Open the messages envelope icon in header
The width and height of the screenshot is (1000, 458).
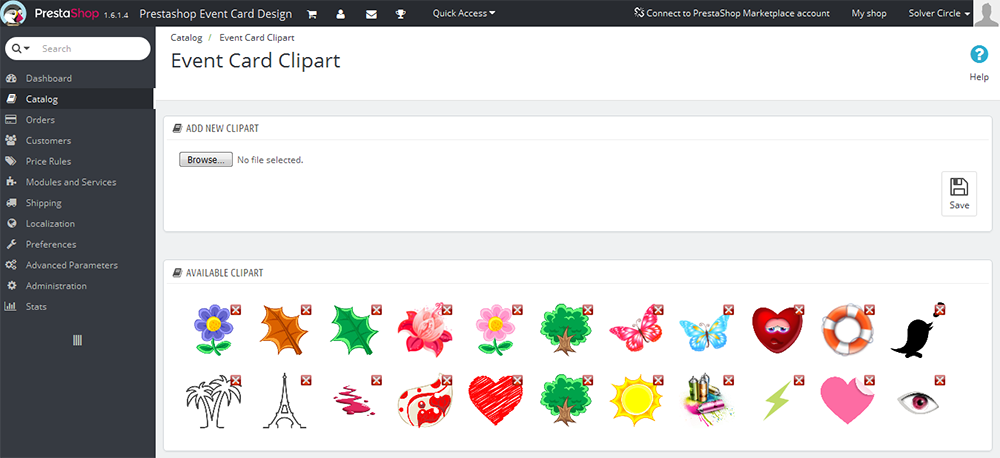[371, 13]
